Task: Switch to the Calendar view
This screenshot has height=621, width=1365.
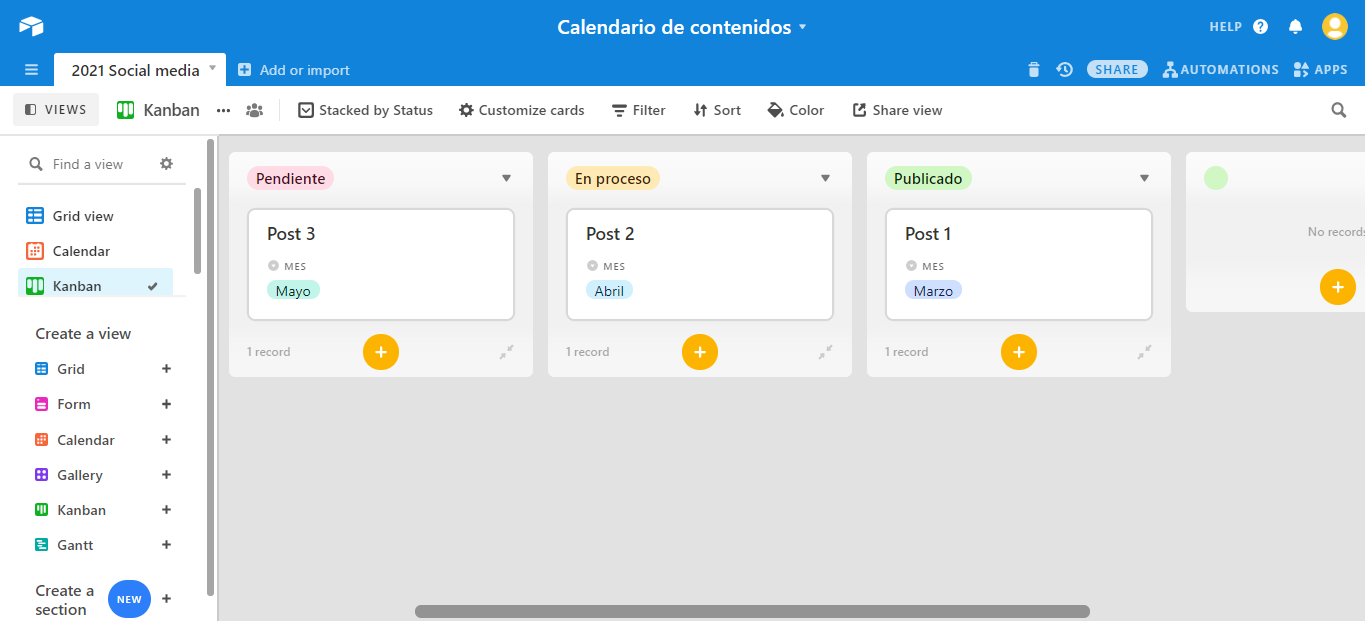Action: (81, 251)
